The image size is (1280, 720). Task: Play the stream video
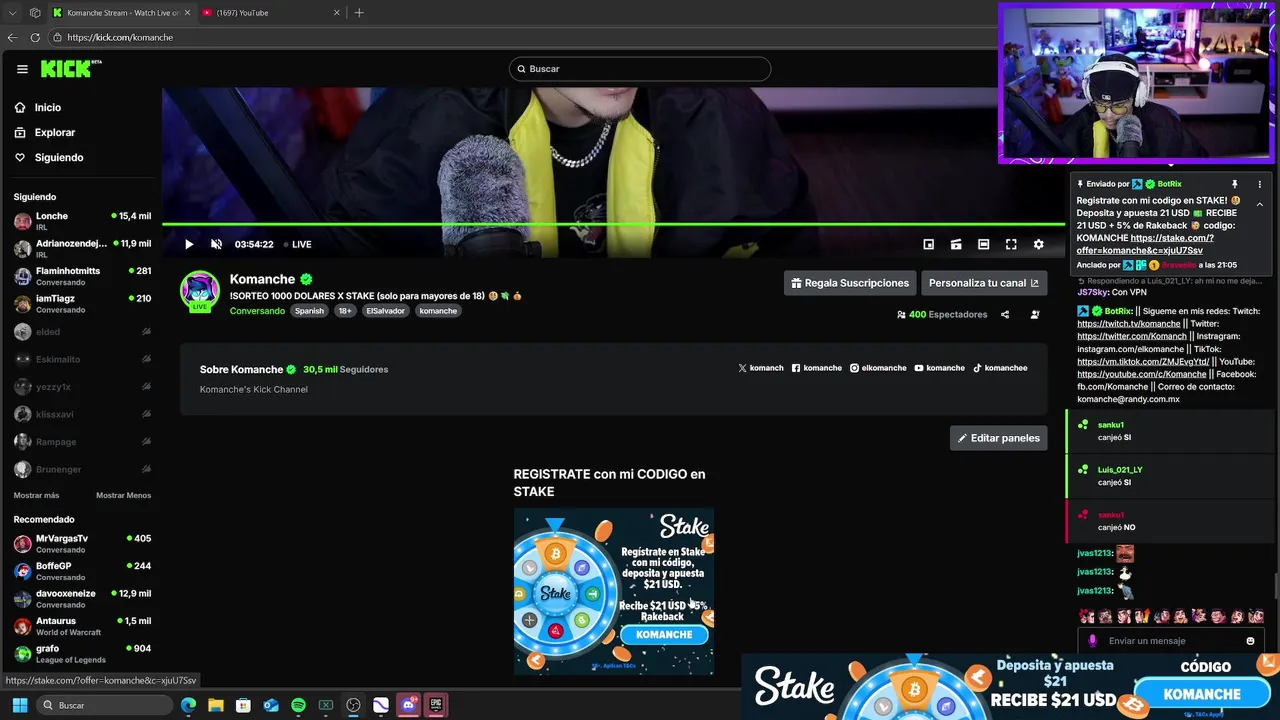pos(189,244)
